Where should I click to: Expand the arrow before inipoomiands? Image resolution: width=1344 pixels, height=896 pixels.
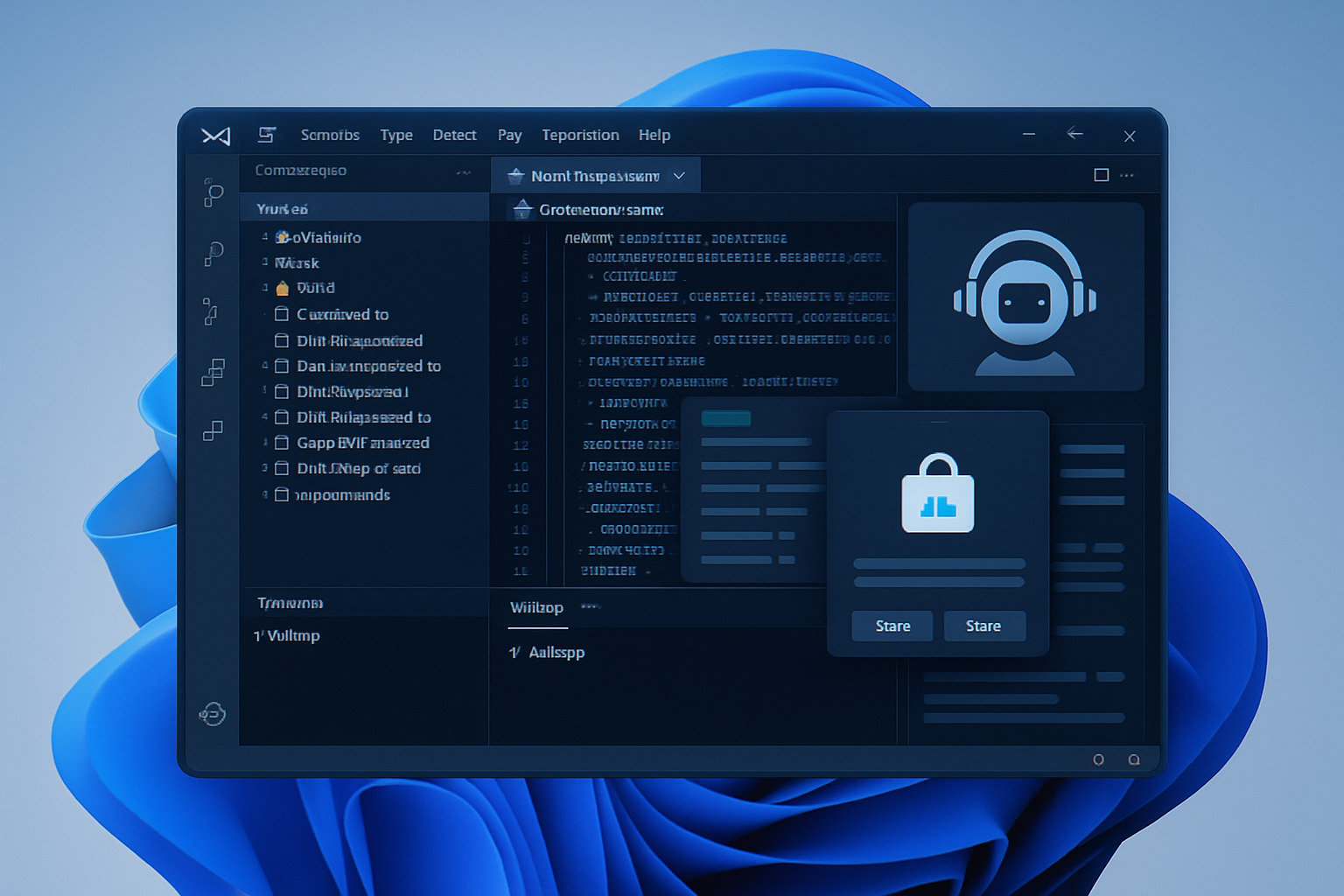(x=265, y=494)
